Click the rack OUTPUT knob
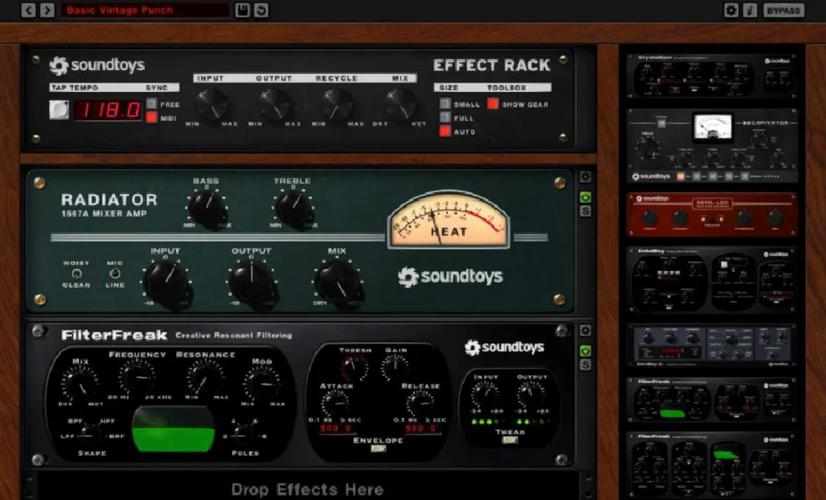The image size is (826, 500). [274, 104]
